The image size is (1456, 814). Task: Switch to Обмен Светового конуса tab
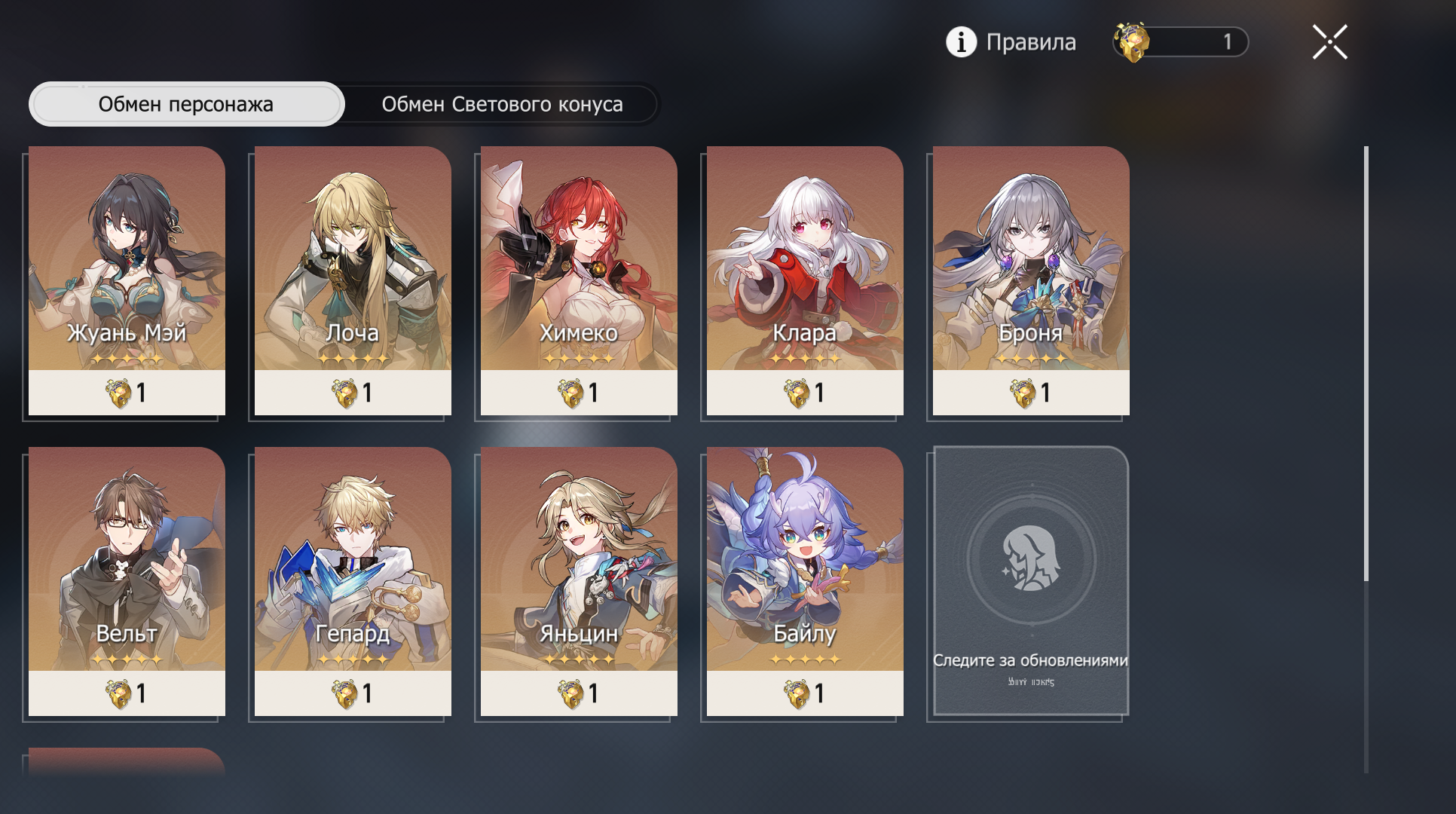click(502, 104)
